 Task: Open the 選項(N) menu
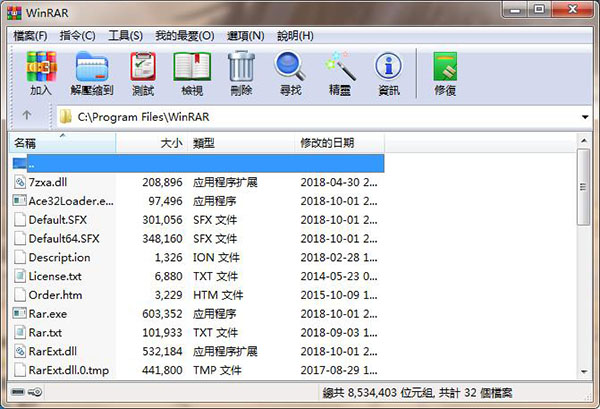pos(245,36)
